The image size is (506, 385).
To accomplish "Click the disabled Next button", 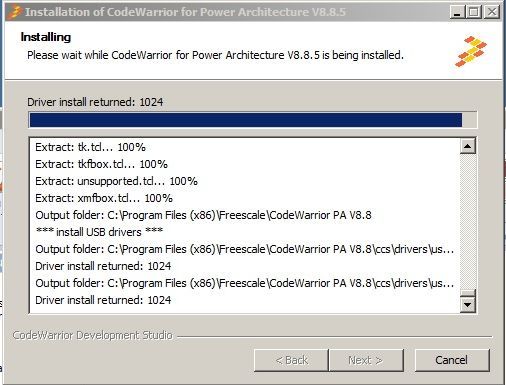I will click(x=366, y=360).
